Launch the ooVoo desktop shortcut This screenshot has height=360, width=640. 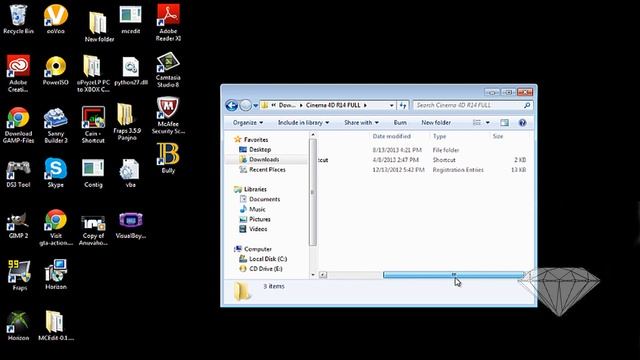pos(56,19)
